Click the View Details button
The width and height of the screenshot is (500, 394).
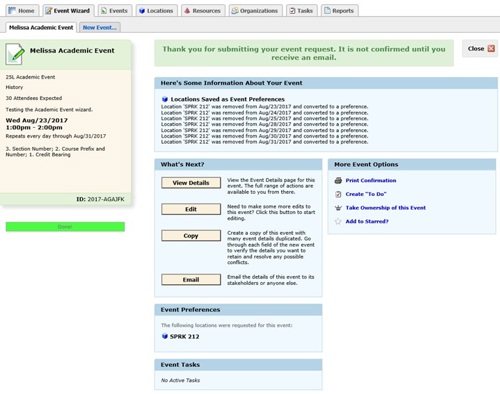(x=191, y=183)
